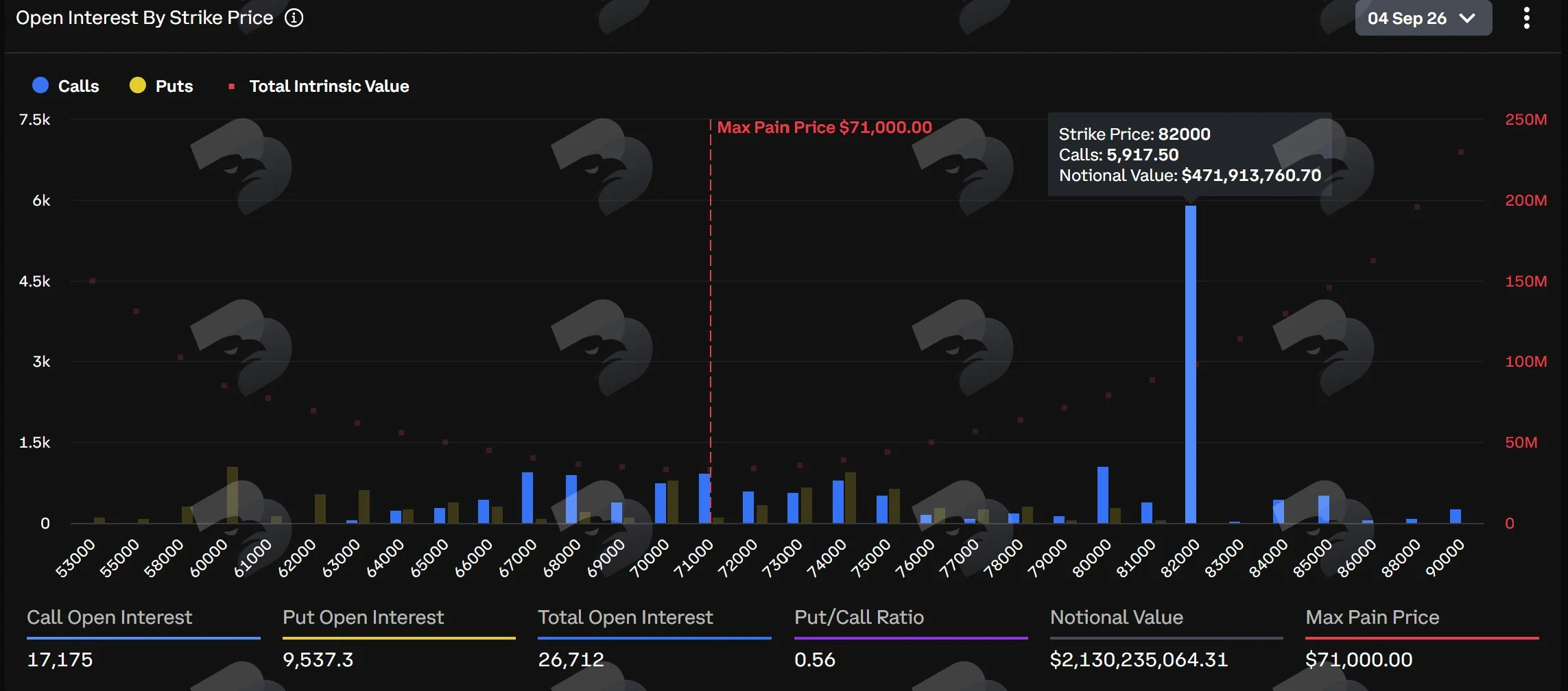Click the '82000' strike label on the x-axis

tap(1180, 558)
